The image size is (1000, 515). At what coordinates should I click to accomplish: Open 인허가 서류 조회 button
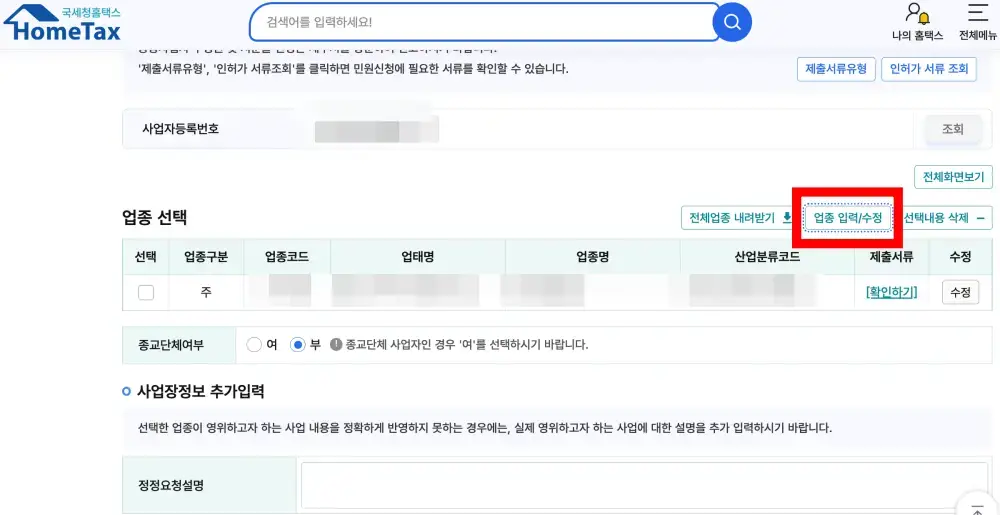tap(929, 69)
